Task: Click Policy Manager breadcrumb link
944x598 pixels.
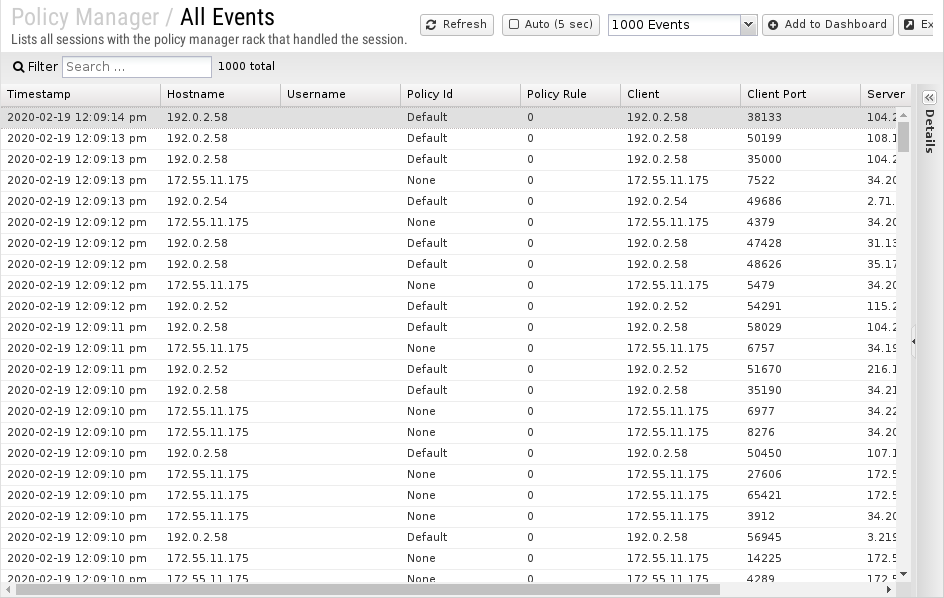Action: tap(85, 17)
